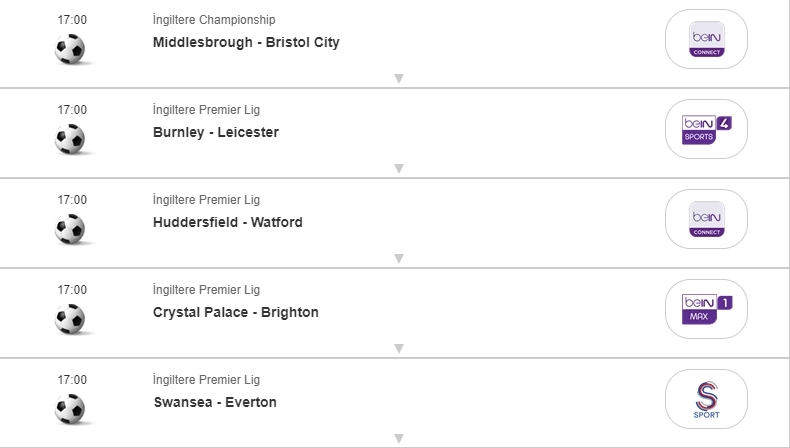790x448 pixels.
Task: Expand Middlesbrough - Bristol City match details
Action: [398, 78]
